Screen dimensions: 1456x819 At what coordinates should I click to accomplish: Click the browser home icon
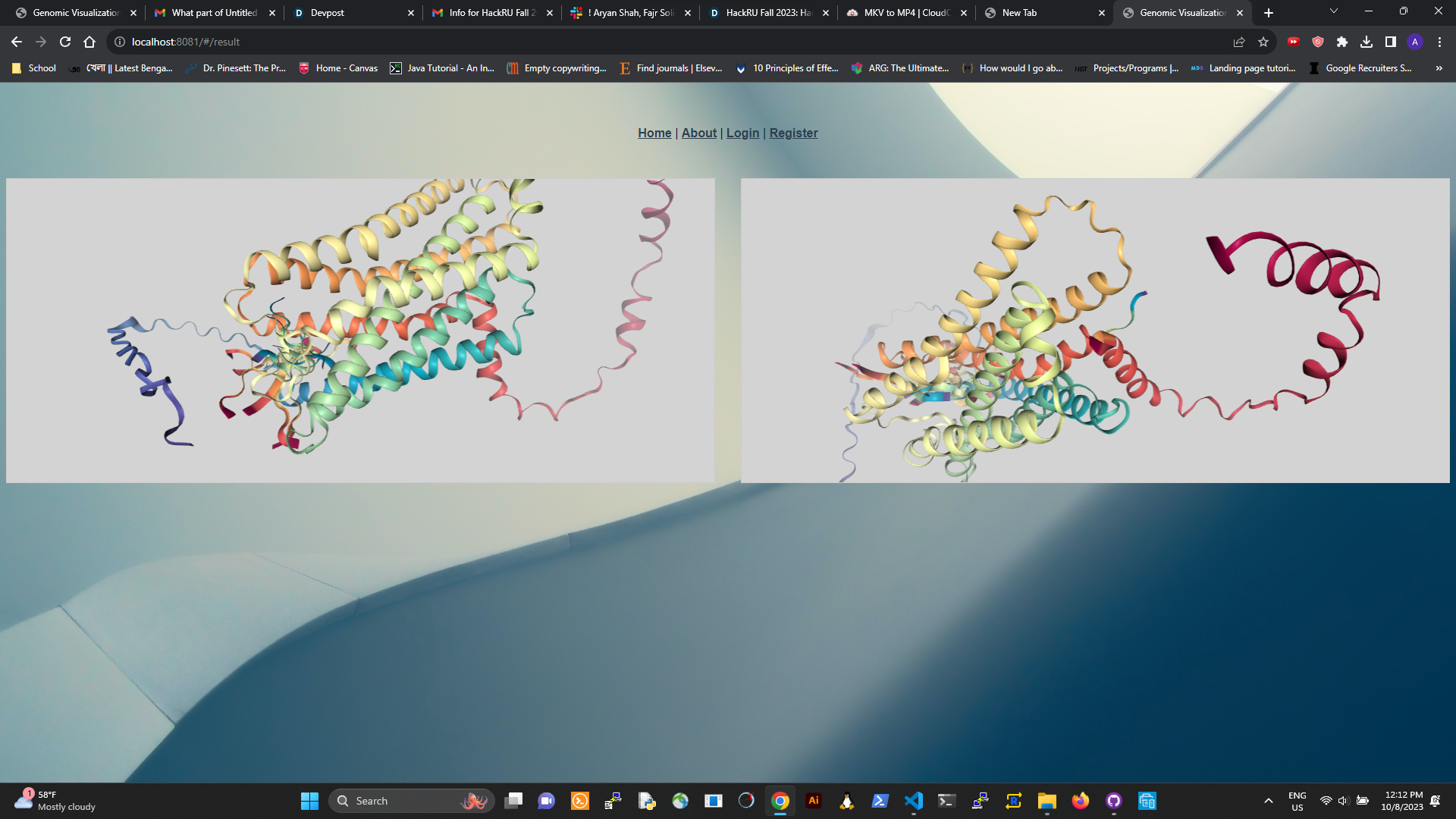pyautogui.click(x=89, y=42)
